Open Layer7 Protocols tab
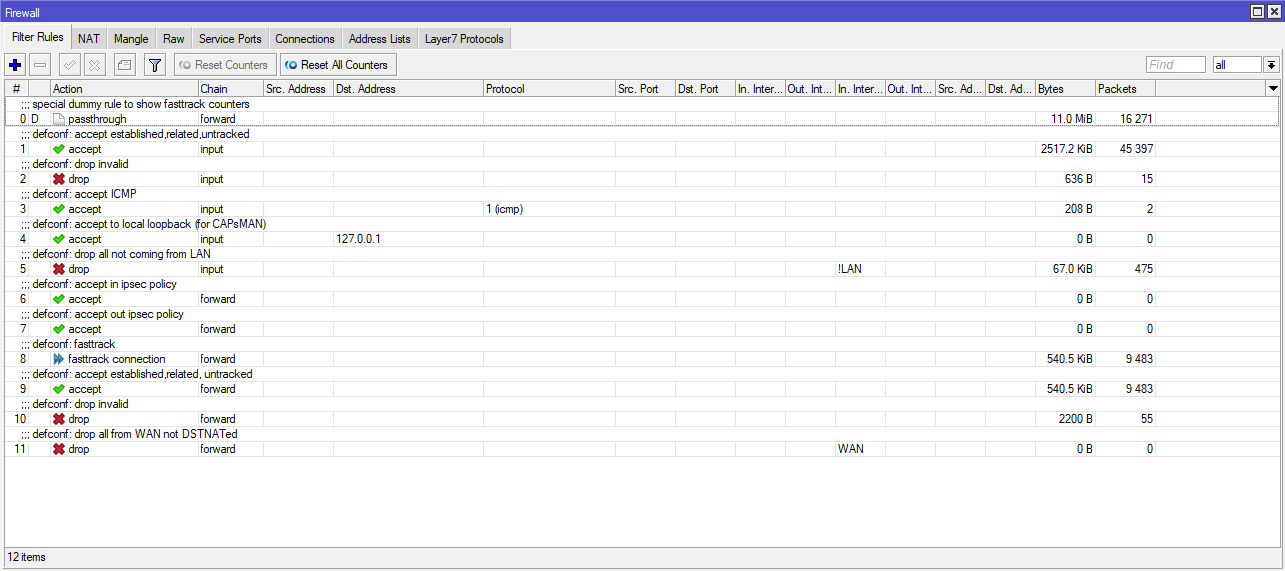1285x571 pixels. point(465,39)
